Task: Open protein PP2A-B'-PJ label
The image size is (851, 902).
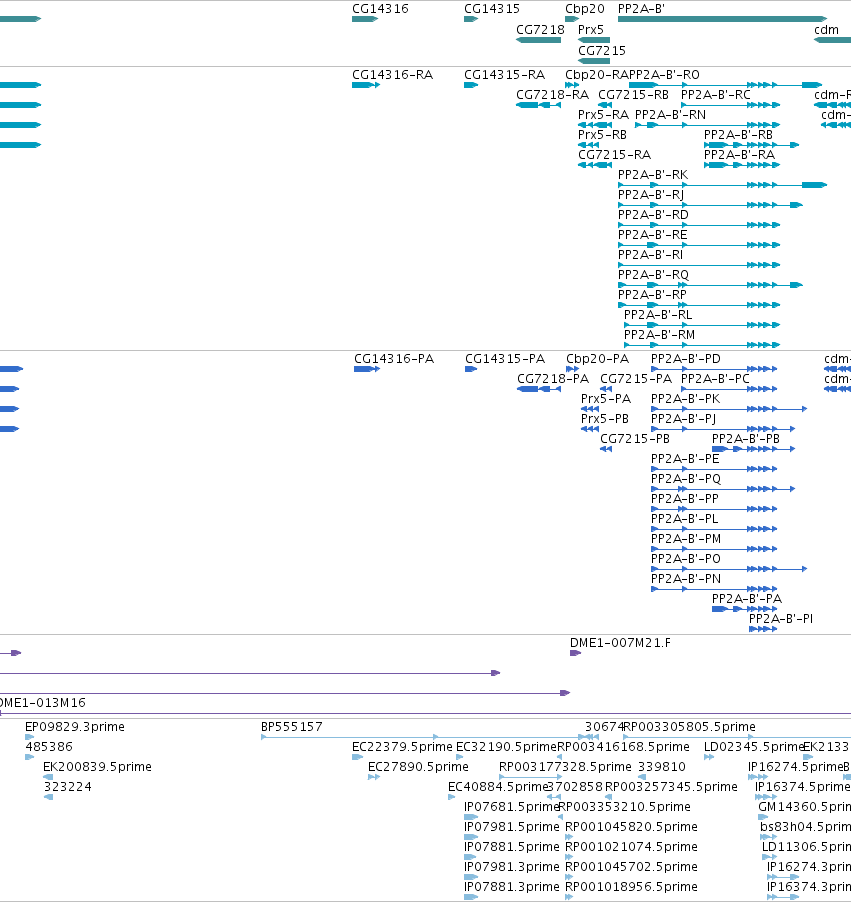Action: click(684, 419)
